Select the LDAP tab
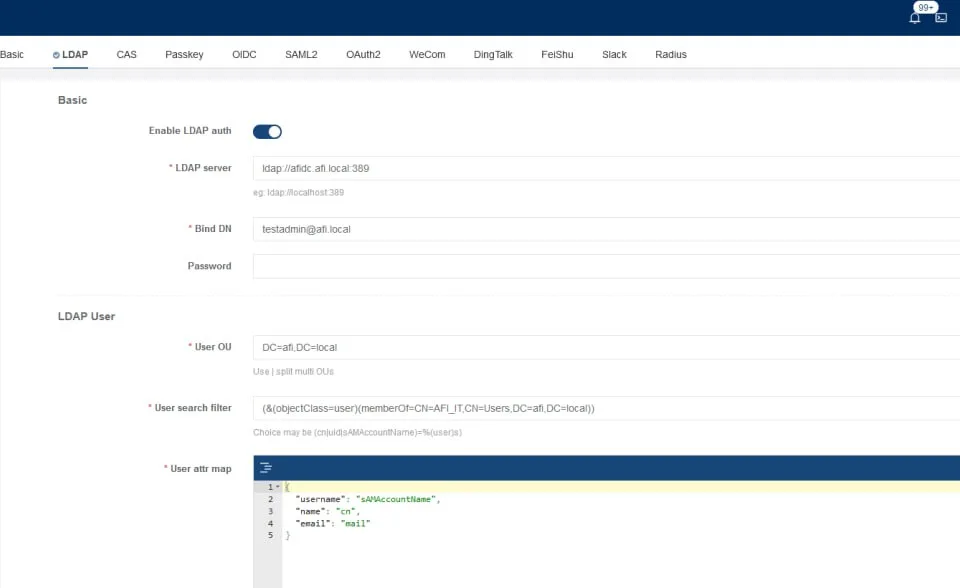 coord(70,55)
